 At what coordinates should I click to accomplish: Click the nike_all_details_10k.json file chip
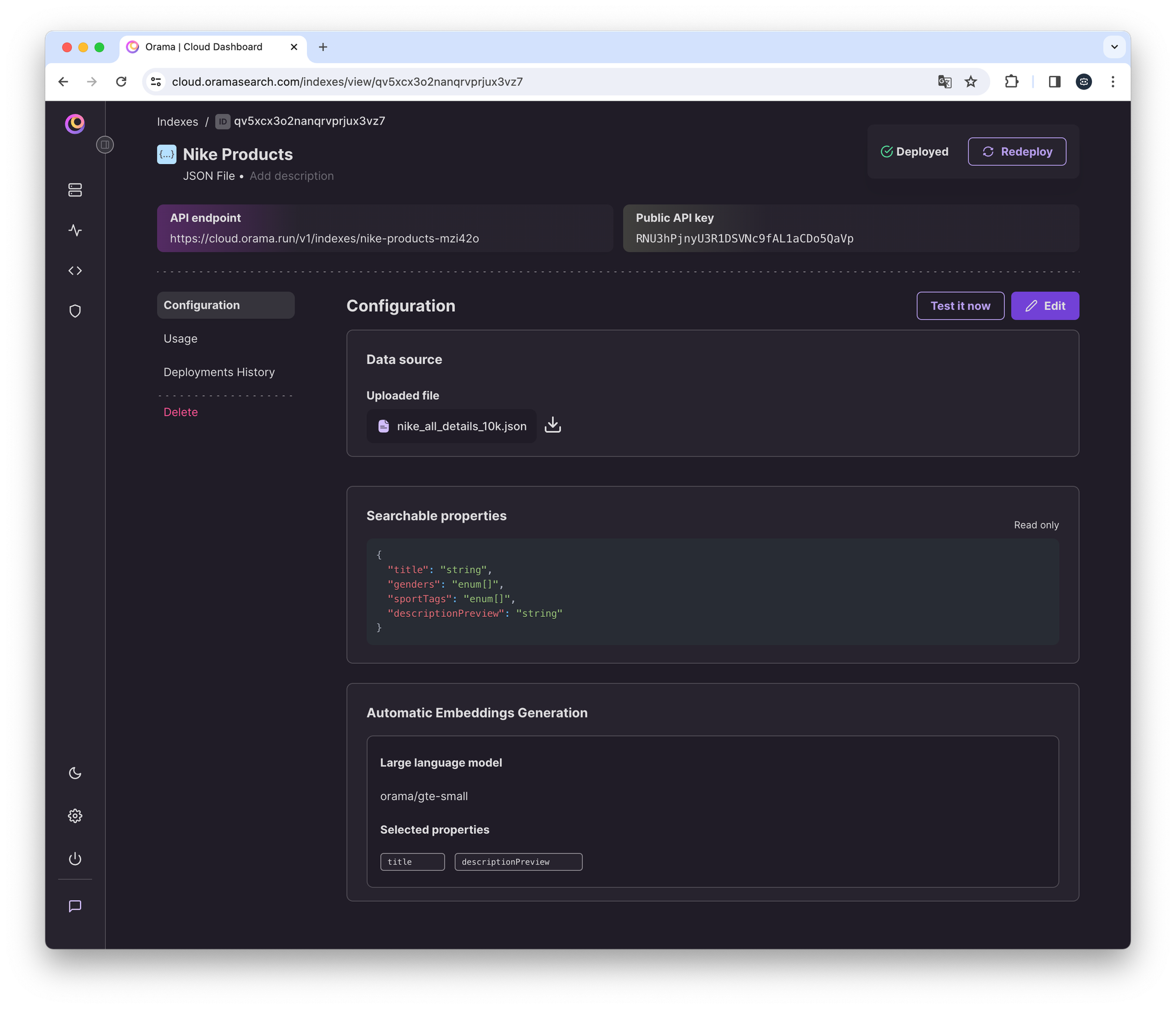coord(452,426)
